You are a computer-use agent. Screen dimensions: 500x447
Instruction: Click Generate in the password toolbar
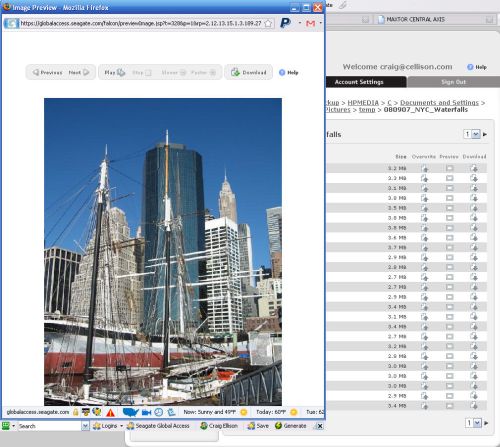[x=291, y=426]
